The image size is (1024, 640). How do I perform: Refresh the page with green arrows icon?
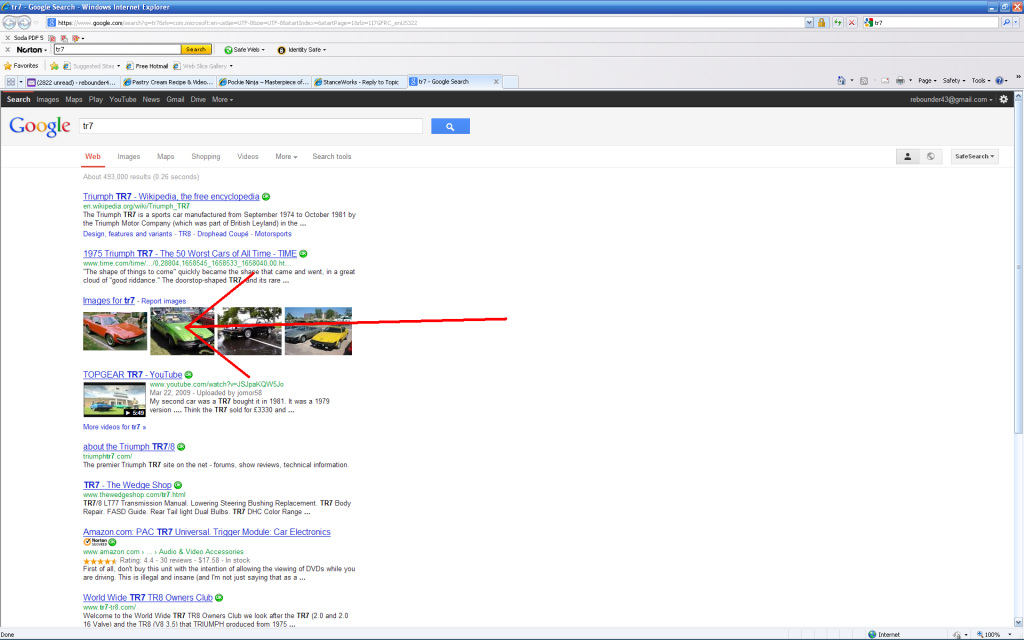pos(837,22)
